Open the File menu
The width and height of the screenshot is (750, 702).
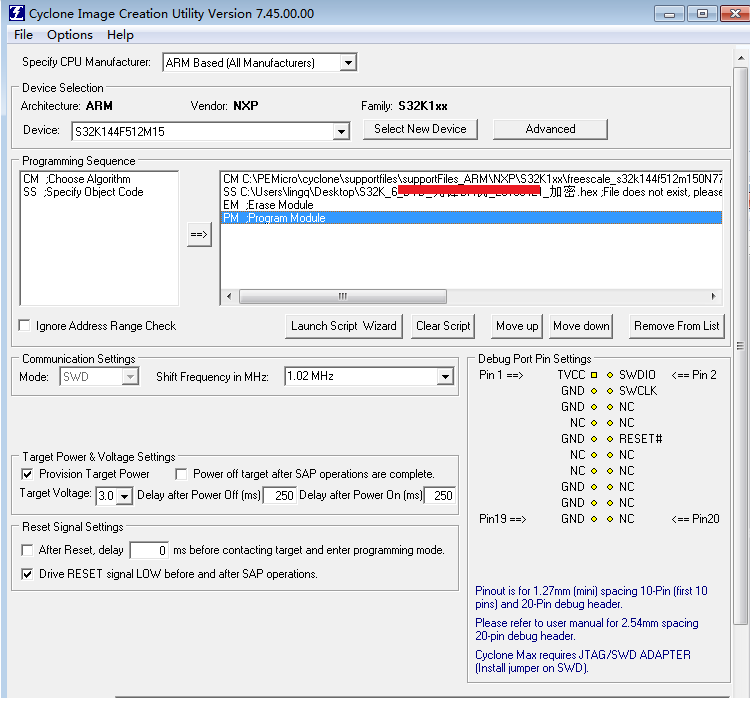pyautogui.click(x=23, y=35)
